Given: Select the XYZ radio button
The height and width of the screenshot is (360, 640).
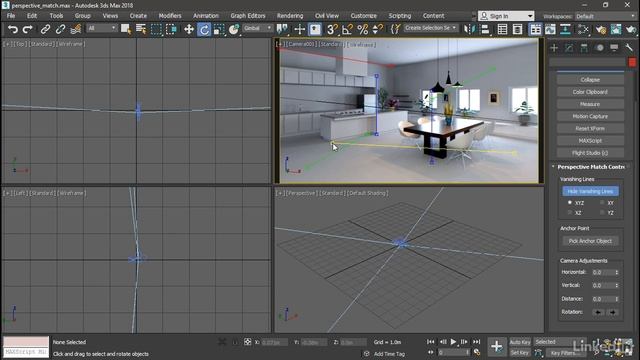Looking at the screenshot, I should pos(570,202).
